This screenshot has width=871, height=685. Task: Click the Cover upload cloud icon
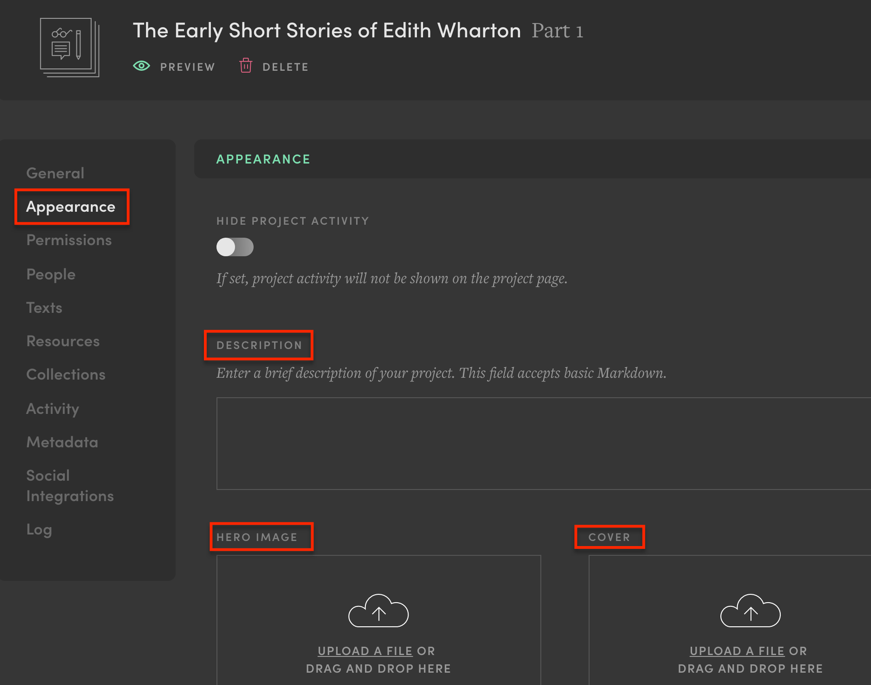click(x=750, y=611)
